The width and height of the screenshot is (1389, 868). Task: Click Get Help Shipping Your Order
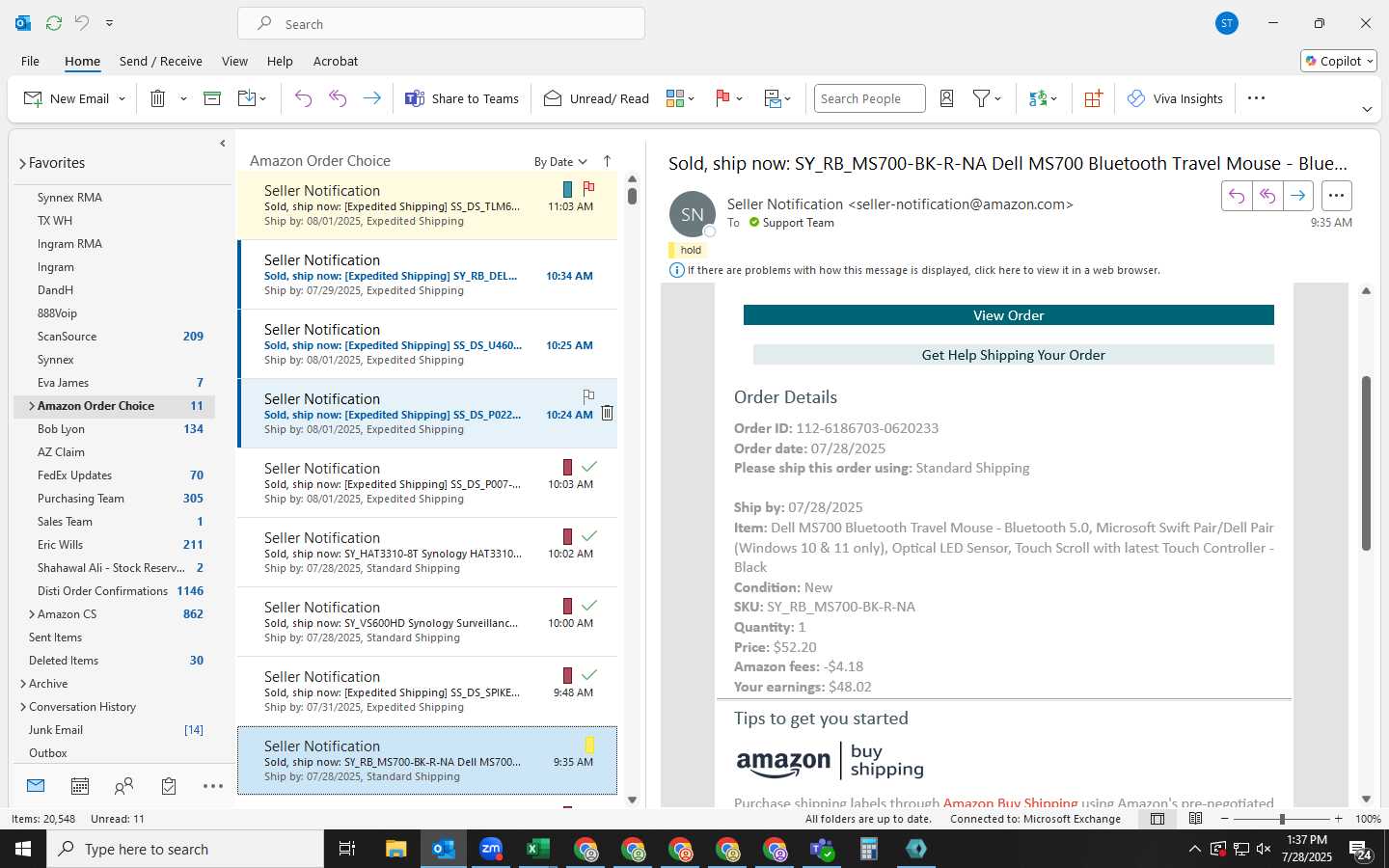1013,355
